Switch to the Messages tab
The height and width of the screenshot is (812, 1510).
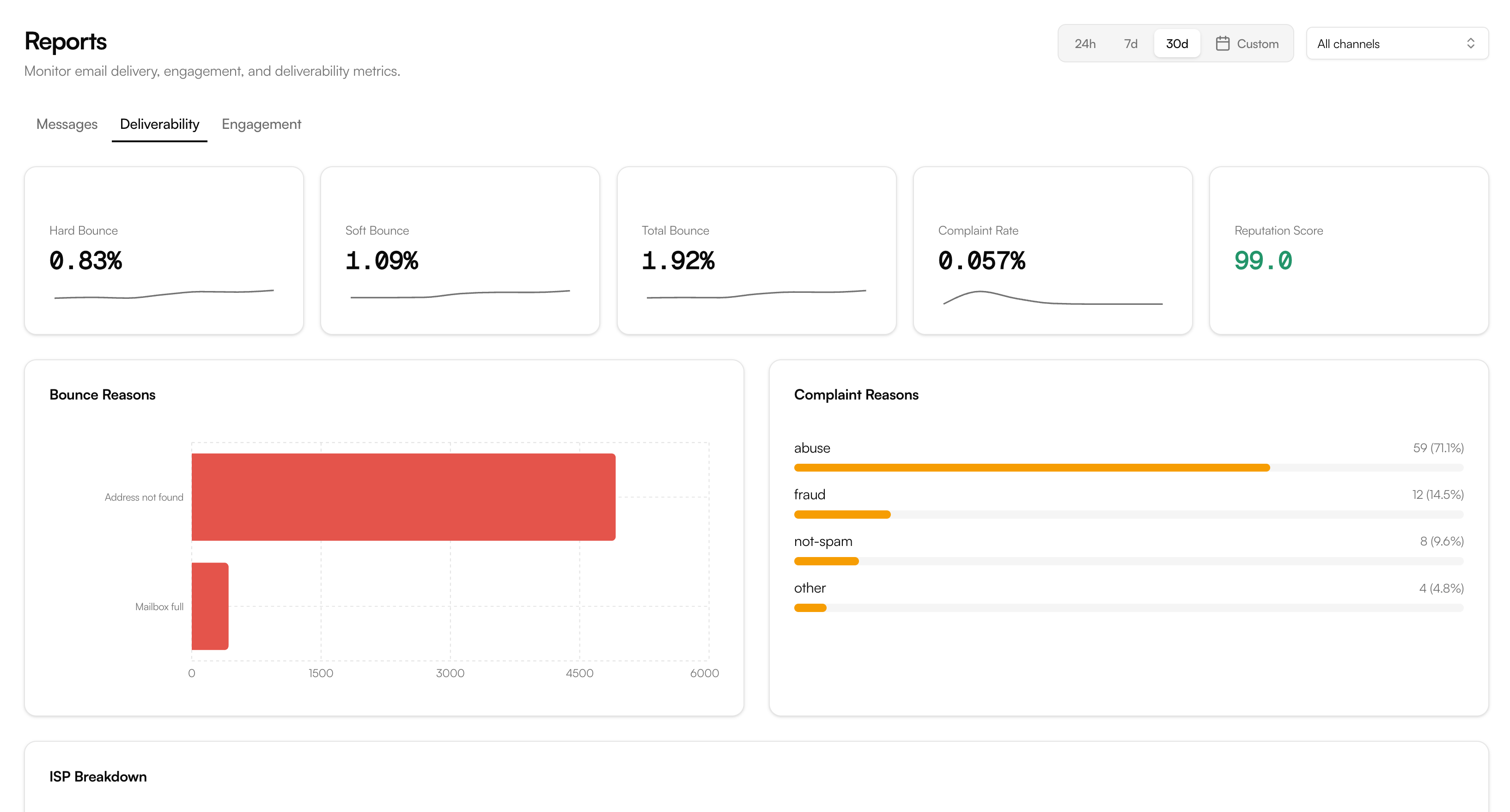(67, 124)
